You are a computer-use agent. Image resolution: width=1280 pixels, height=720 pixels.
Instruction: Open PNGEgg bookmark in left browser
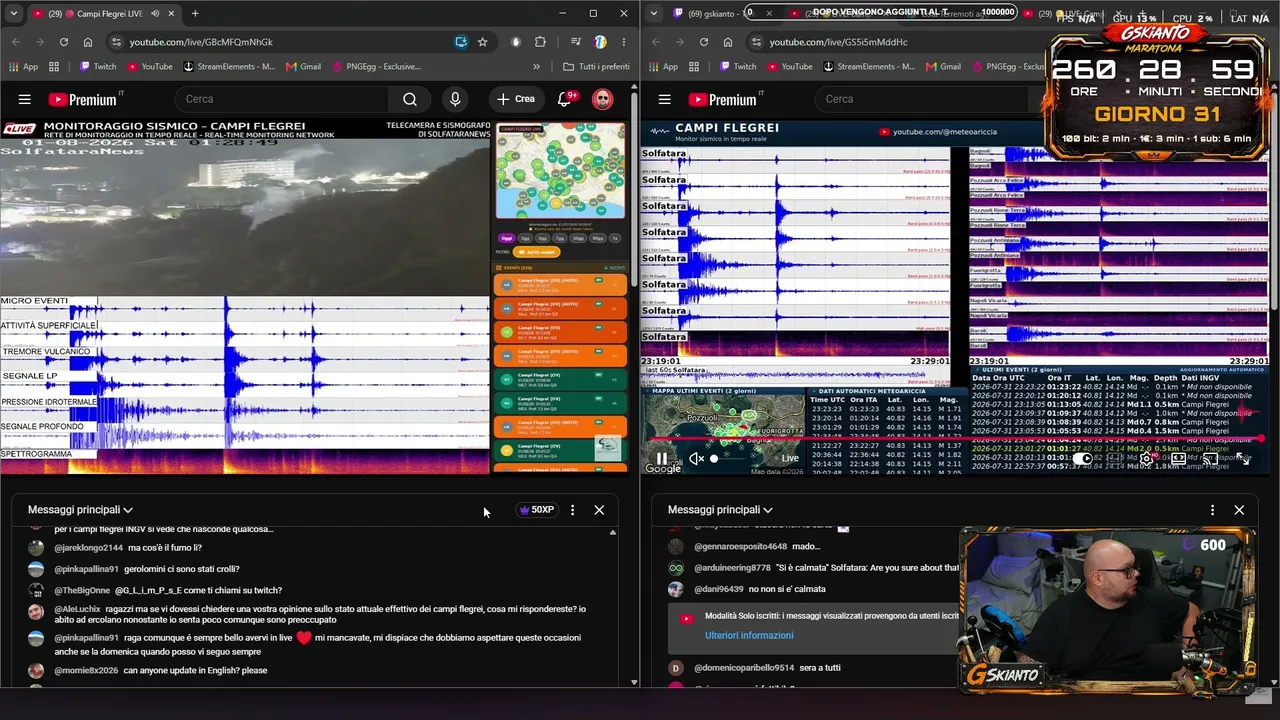pos(375,67)
